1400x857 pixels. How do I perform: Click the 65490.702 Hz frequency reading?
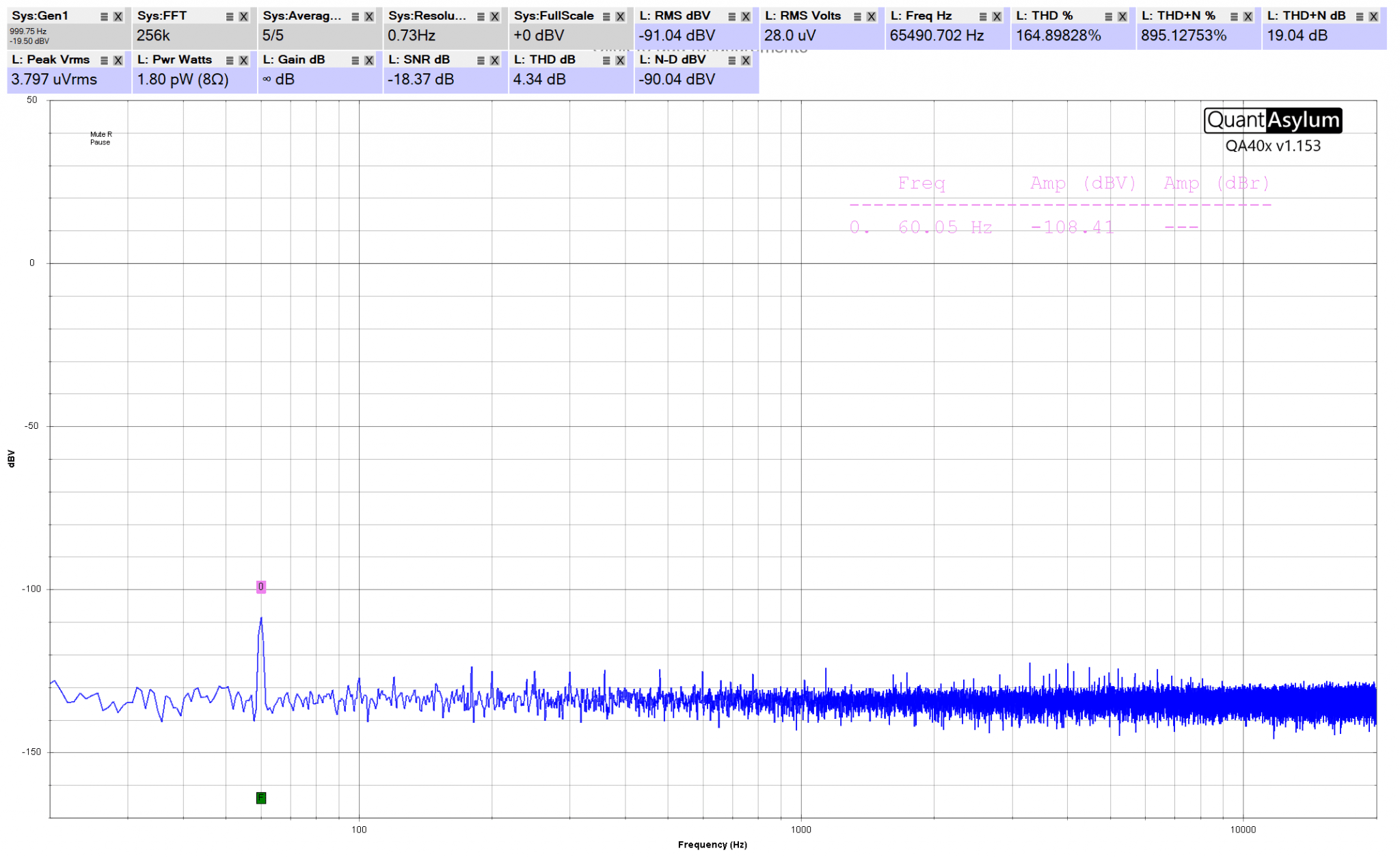(x=937, y=36)
